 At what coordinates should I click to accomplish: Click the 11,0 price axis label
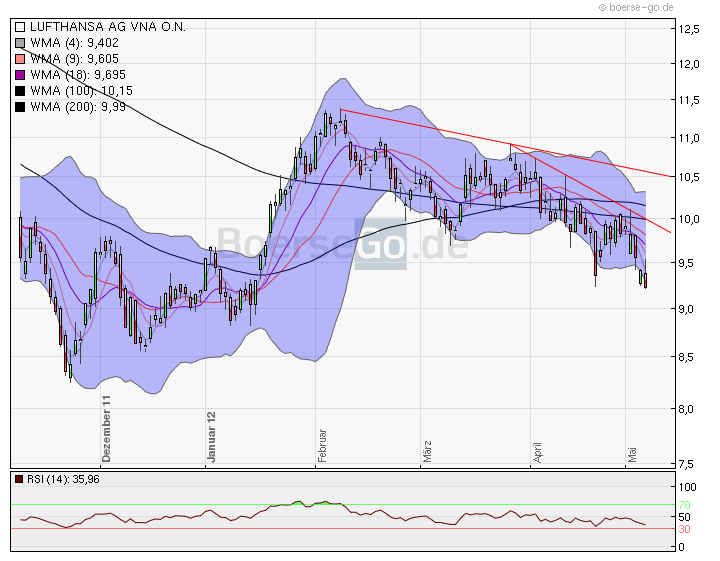(689, 138)
